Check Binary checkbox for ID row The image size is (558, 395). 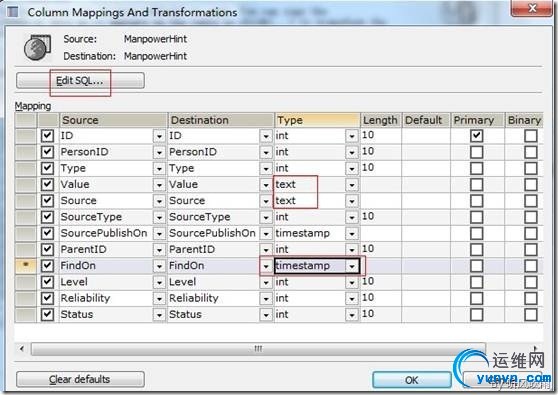pyautogui.click(x=531, y=136)
